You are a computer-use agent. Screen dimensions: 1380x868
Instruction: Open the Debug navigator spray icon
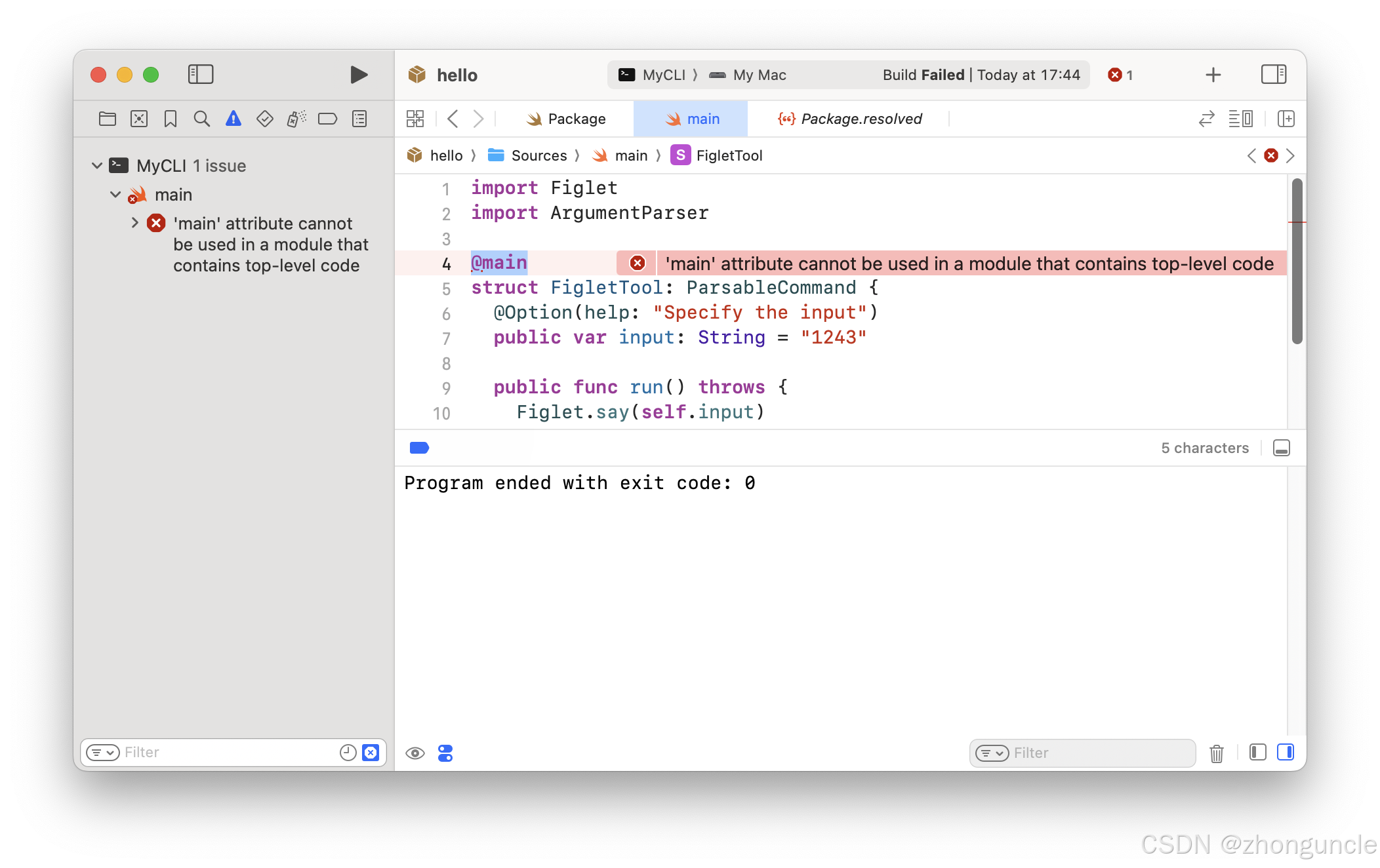[x=296, y=119]
